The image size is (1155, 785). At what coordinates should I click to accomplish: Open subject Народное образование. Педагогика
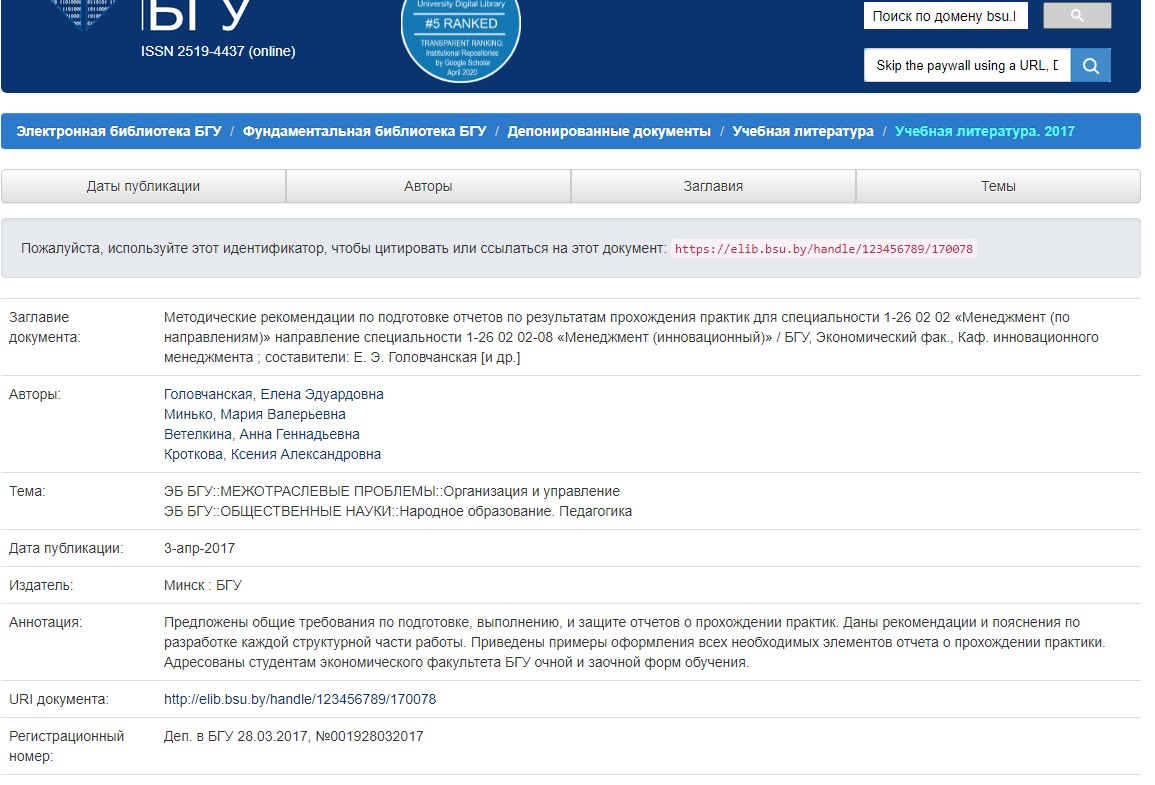(x=398, y=511)
